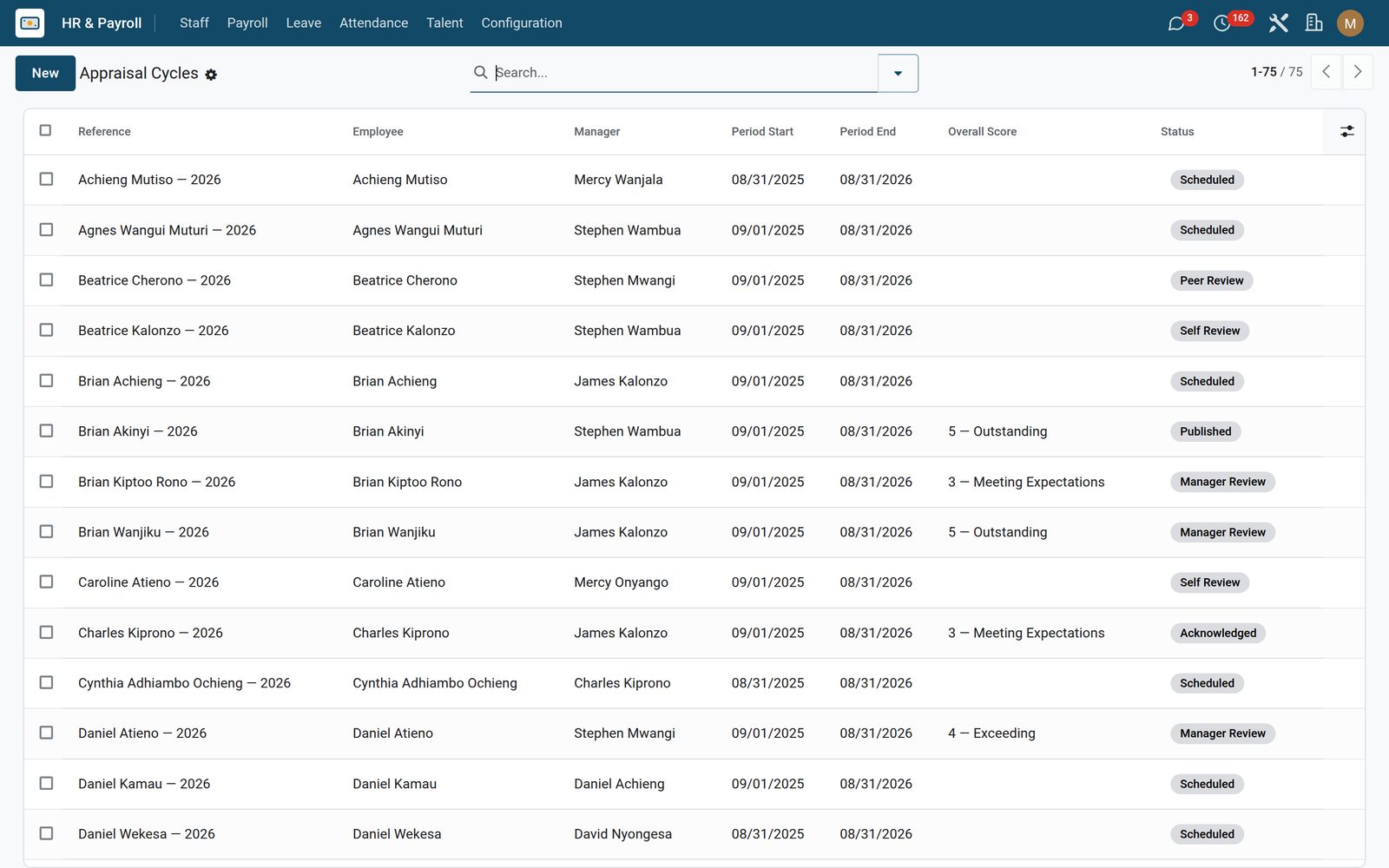Click the 4 — Exceeding score cell
This screenshot has width=1389, height=868.
click(x=991, y=733)
